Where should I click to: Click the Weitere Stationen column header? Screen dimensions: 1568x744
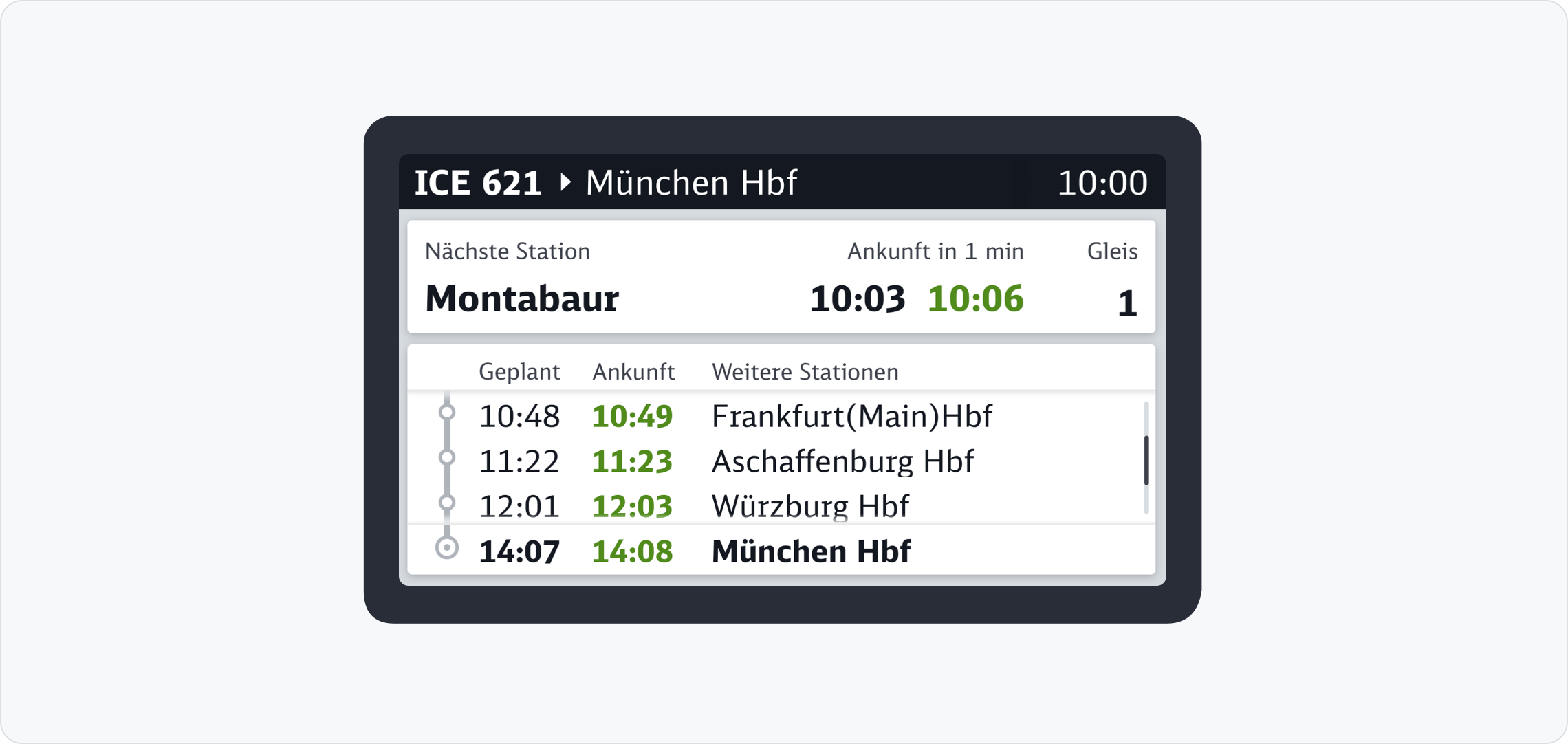(x=805, y=372)
